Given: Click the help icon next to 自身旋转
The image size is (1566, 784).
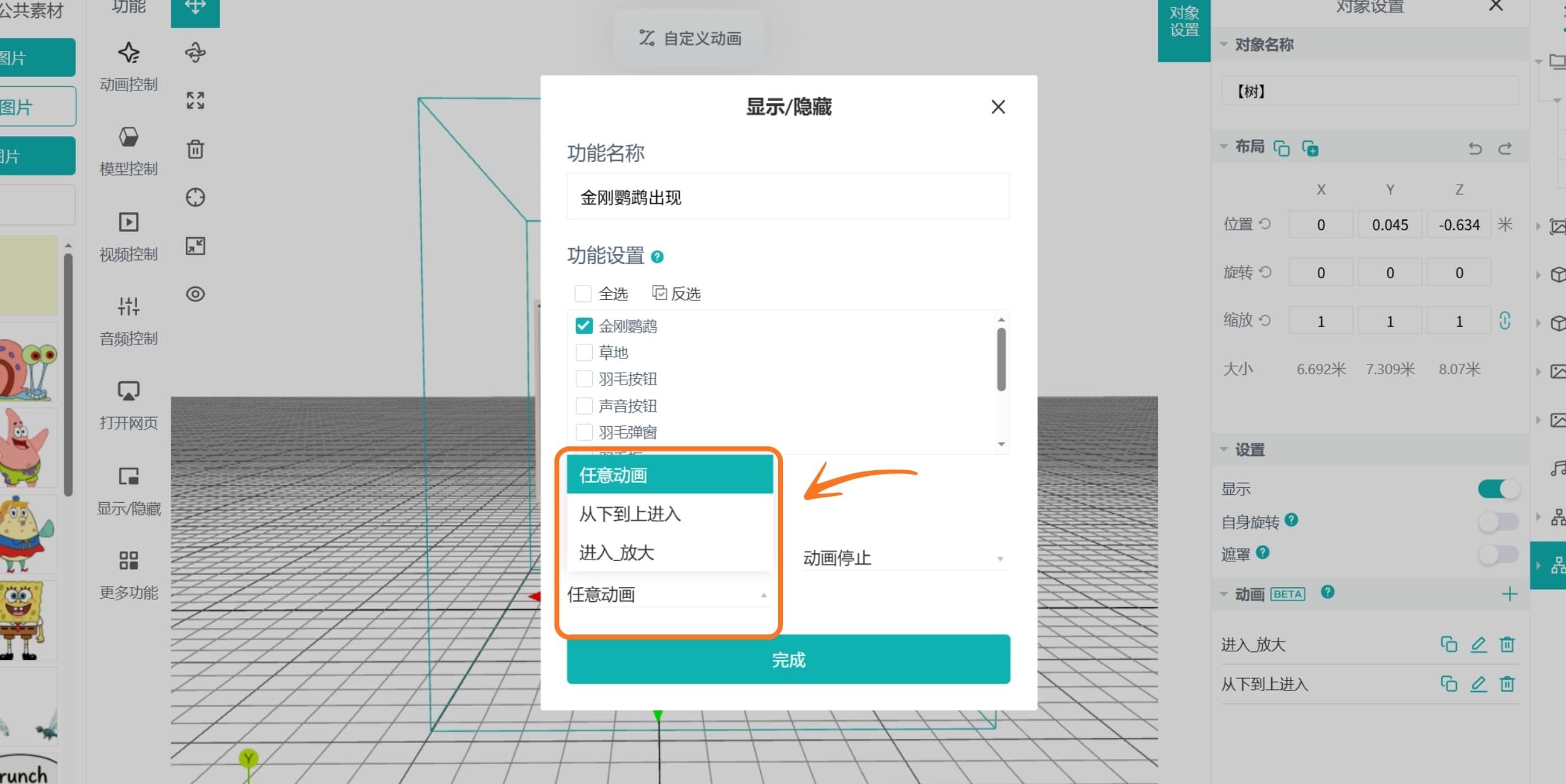Looking at the screenshot, I should click(1291, 520).
